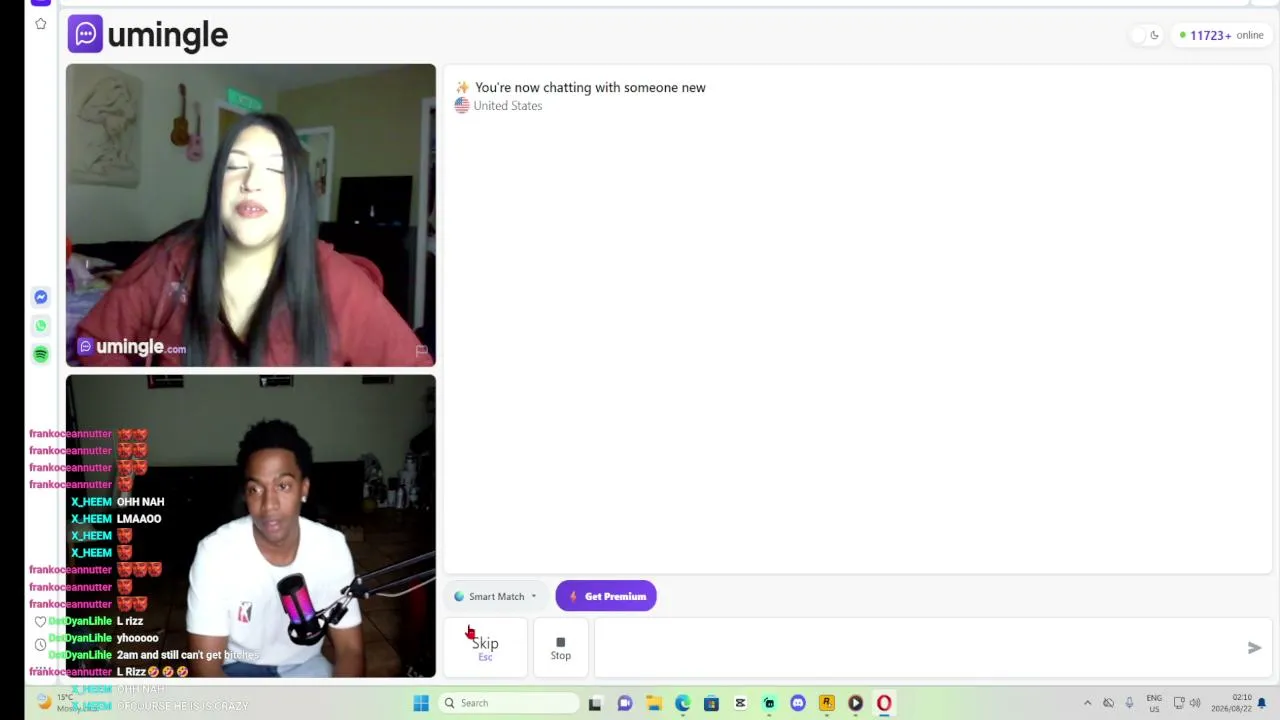Report the stranger using the flag icon

coord(421,350)
